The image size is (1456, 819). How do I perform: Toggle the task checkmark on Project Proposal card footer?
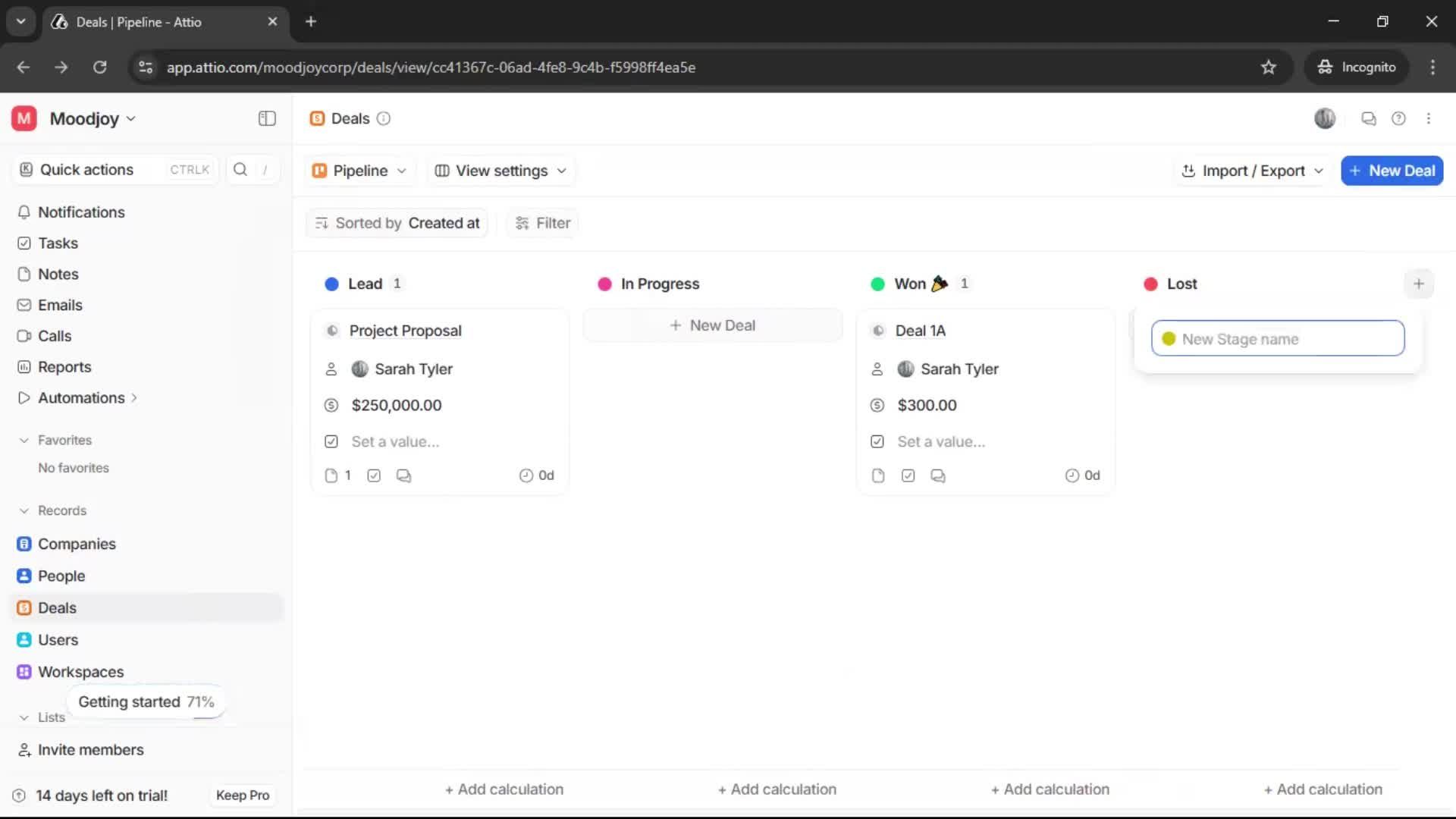374,475
